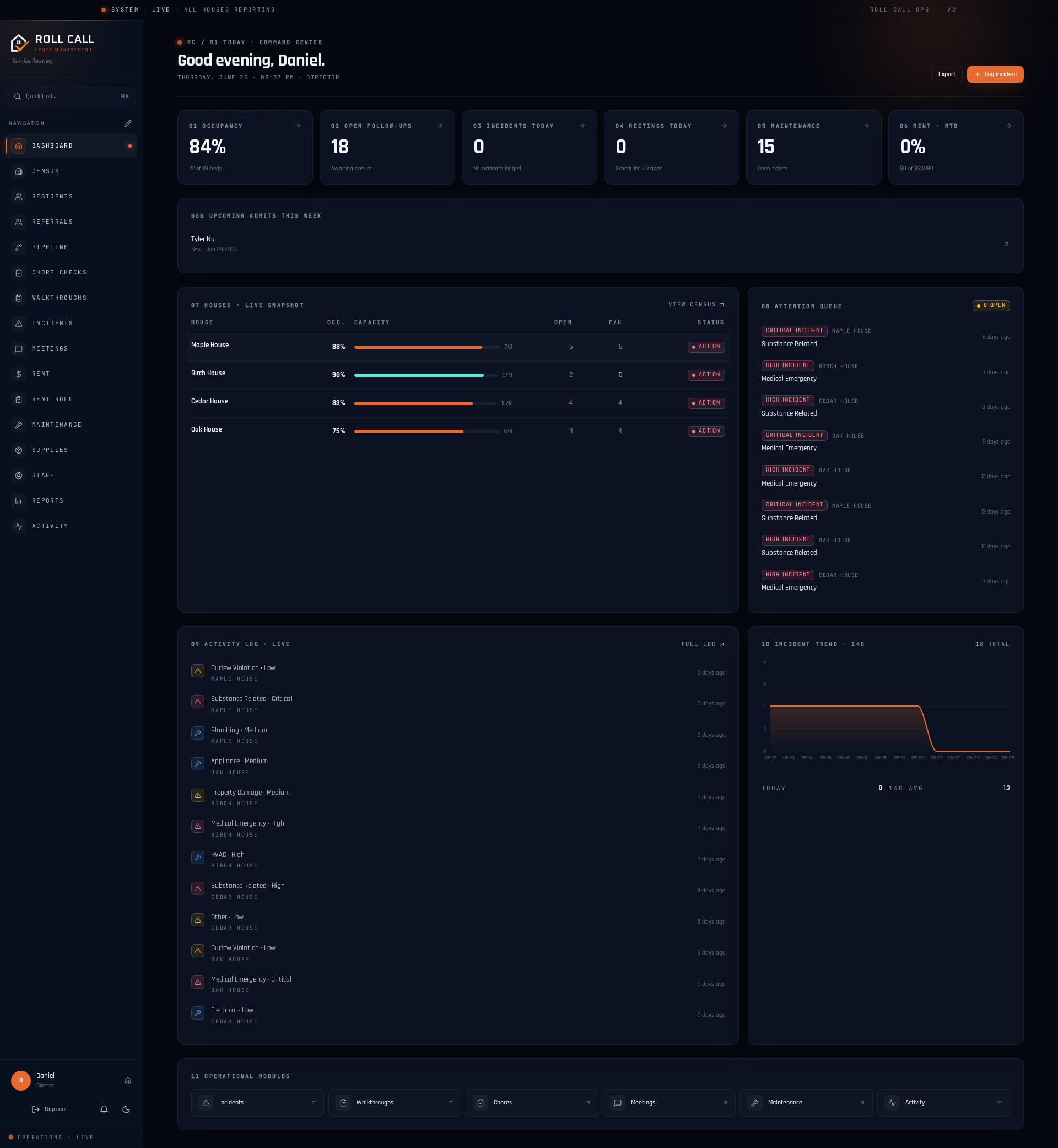Click Property Damage · Medium entry
1058x1148 pixels.
tap(458, 797)
